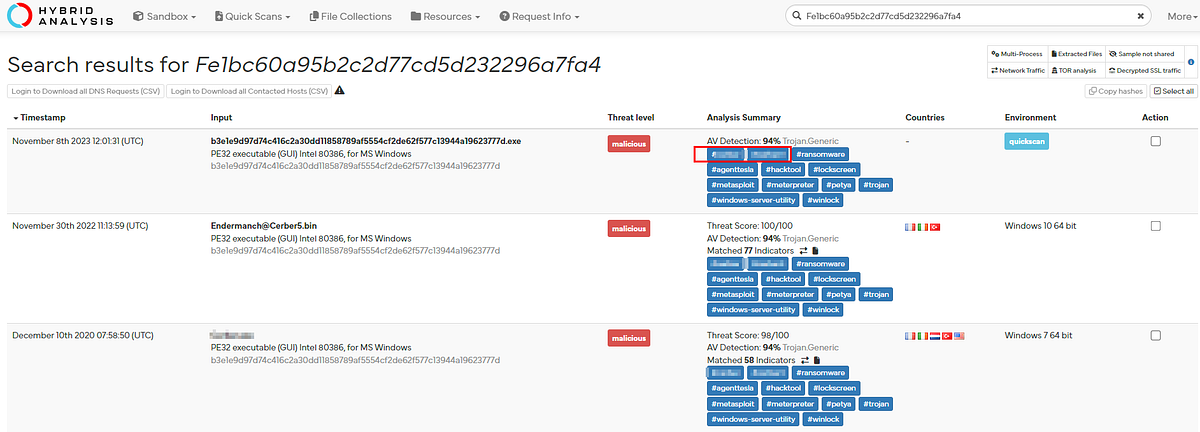Click the #ransomware tag in the quickscan row

[x=821, y=155]
